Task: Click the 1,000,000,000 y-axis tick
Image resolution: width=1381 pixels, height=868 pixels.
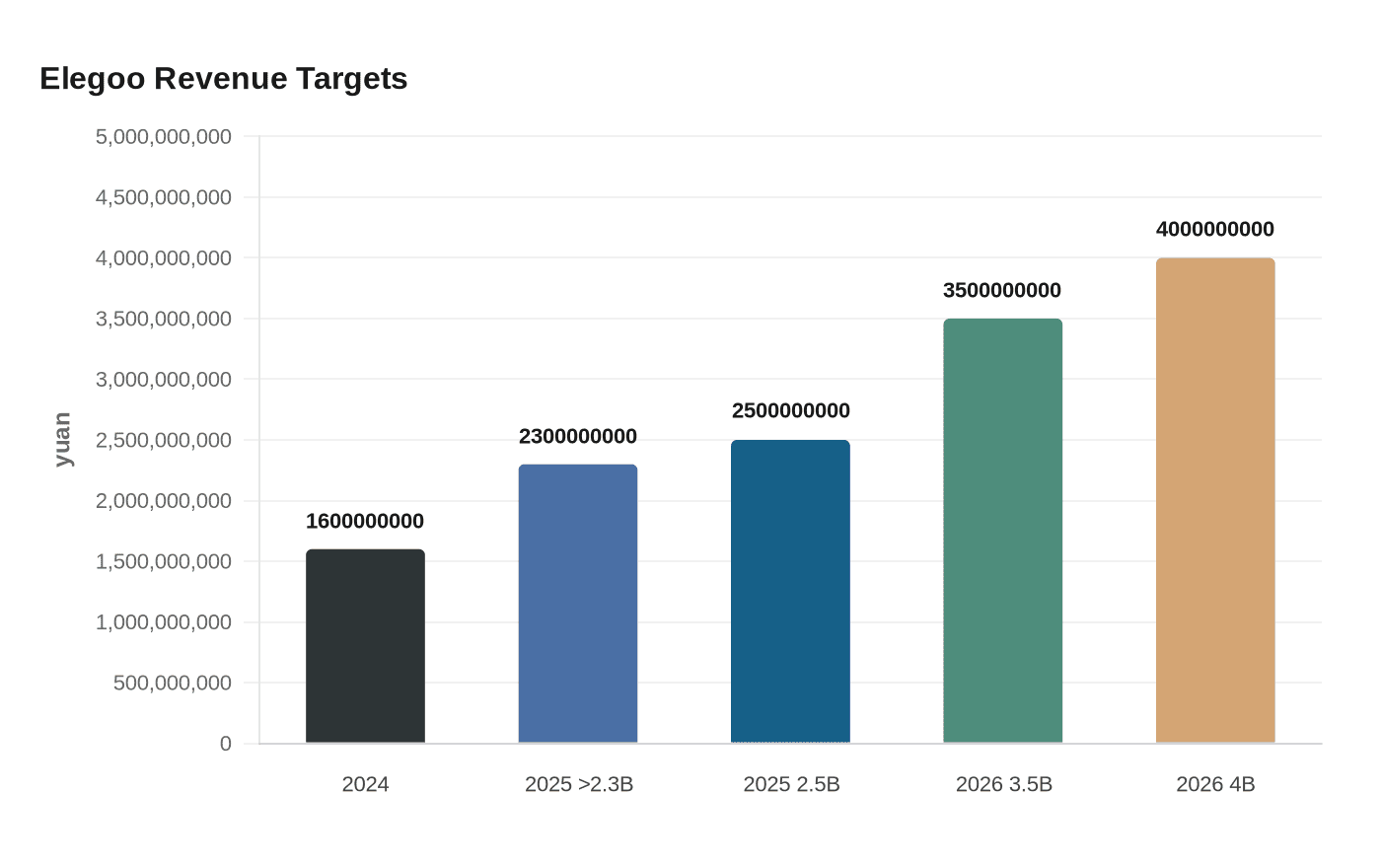Action: tap(164, 621)
